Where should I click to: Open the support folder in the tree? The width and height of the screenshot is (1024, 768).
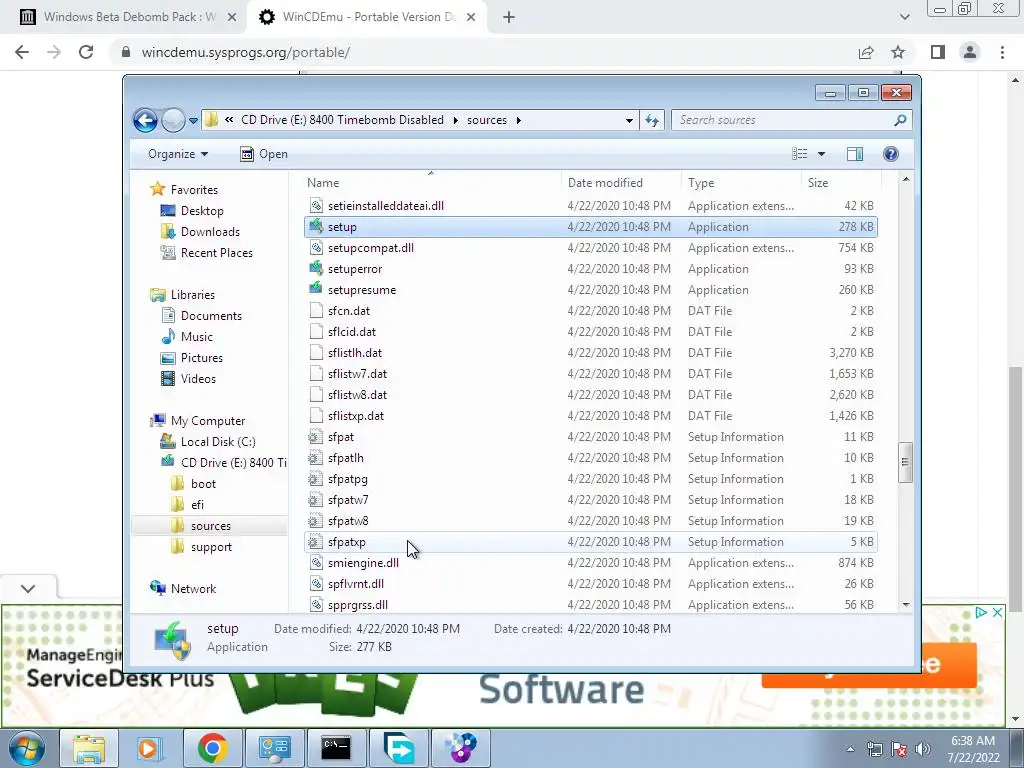[211, 547]
